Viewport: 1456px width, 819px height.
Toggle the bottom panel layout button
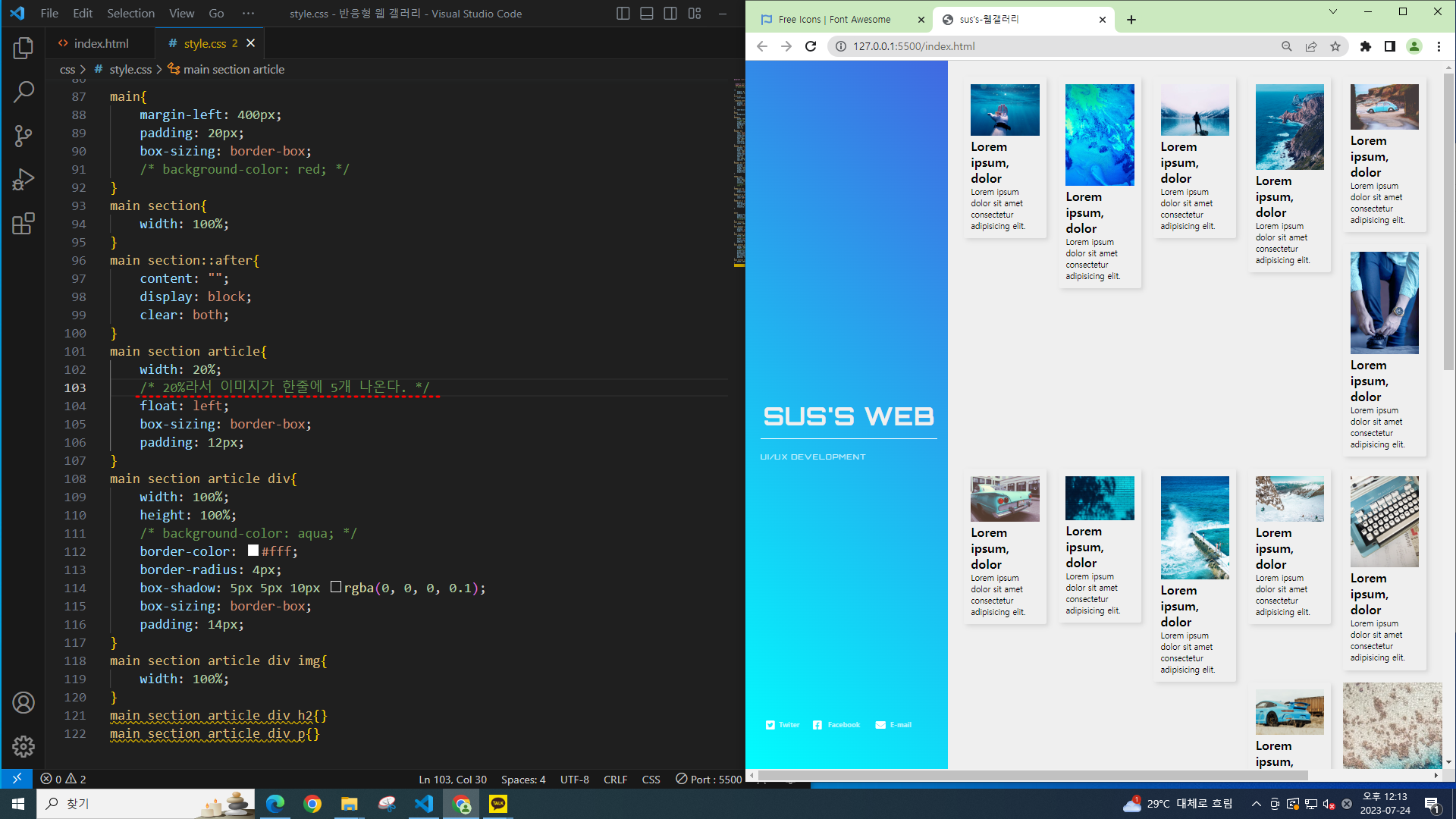[x=646, y=14]
